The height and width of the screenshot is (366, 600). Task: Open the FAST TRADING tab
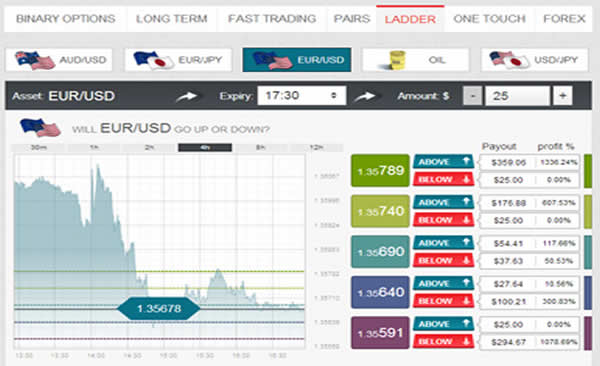272,19
